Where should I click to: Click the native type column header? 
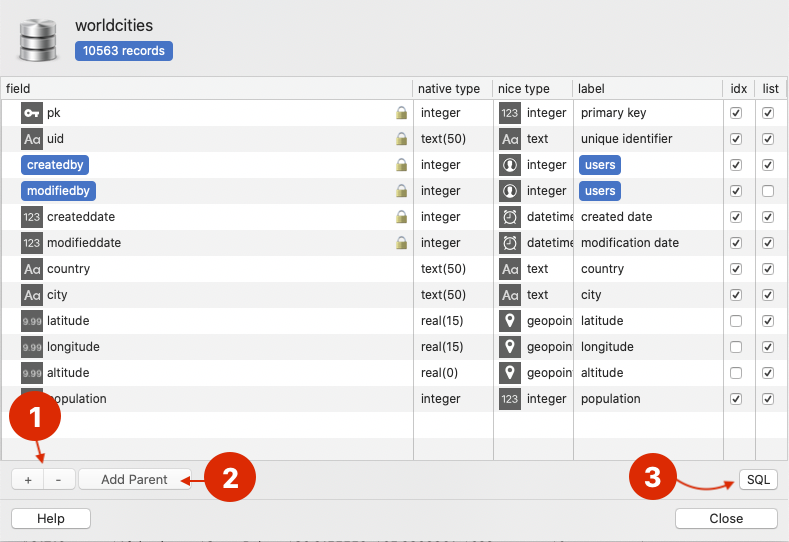[x=449, y=89]
